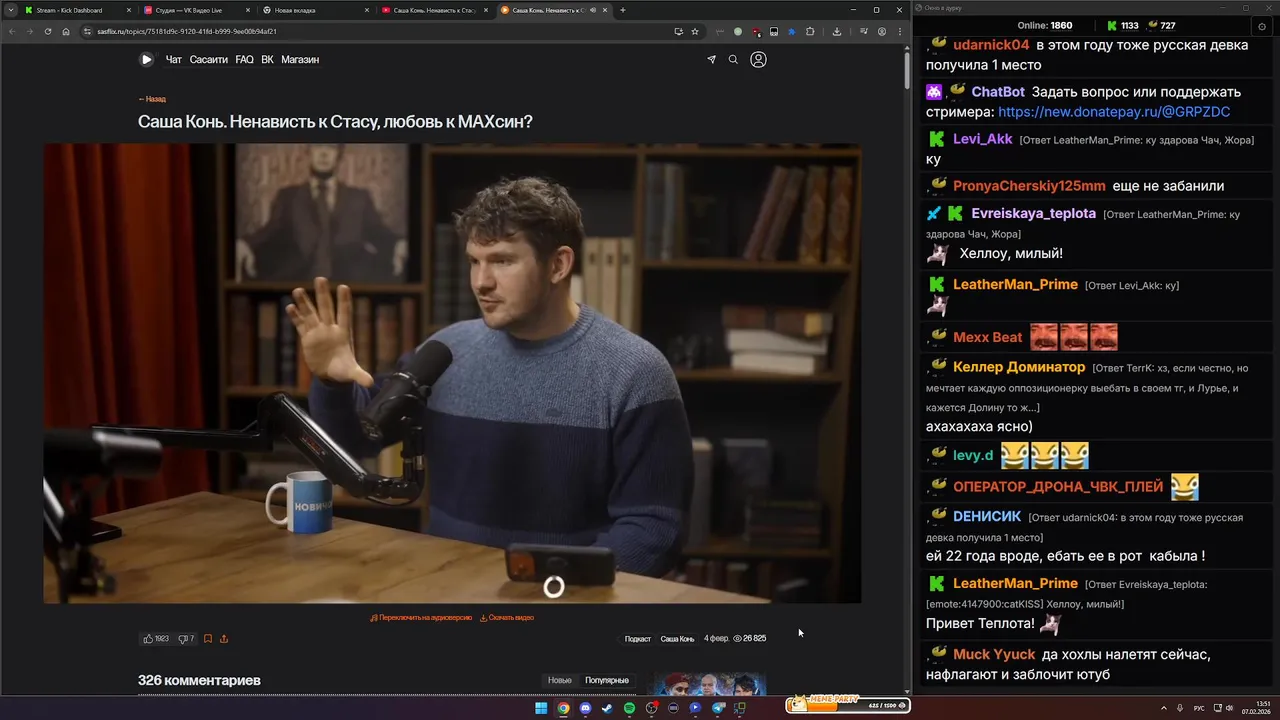
Task: Open browser downloads icon
Action: click(837, 31)
